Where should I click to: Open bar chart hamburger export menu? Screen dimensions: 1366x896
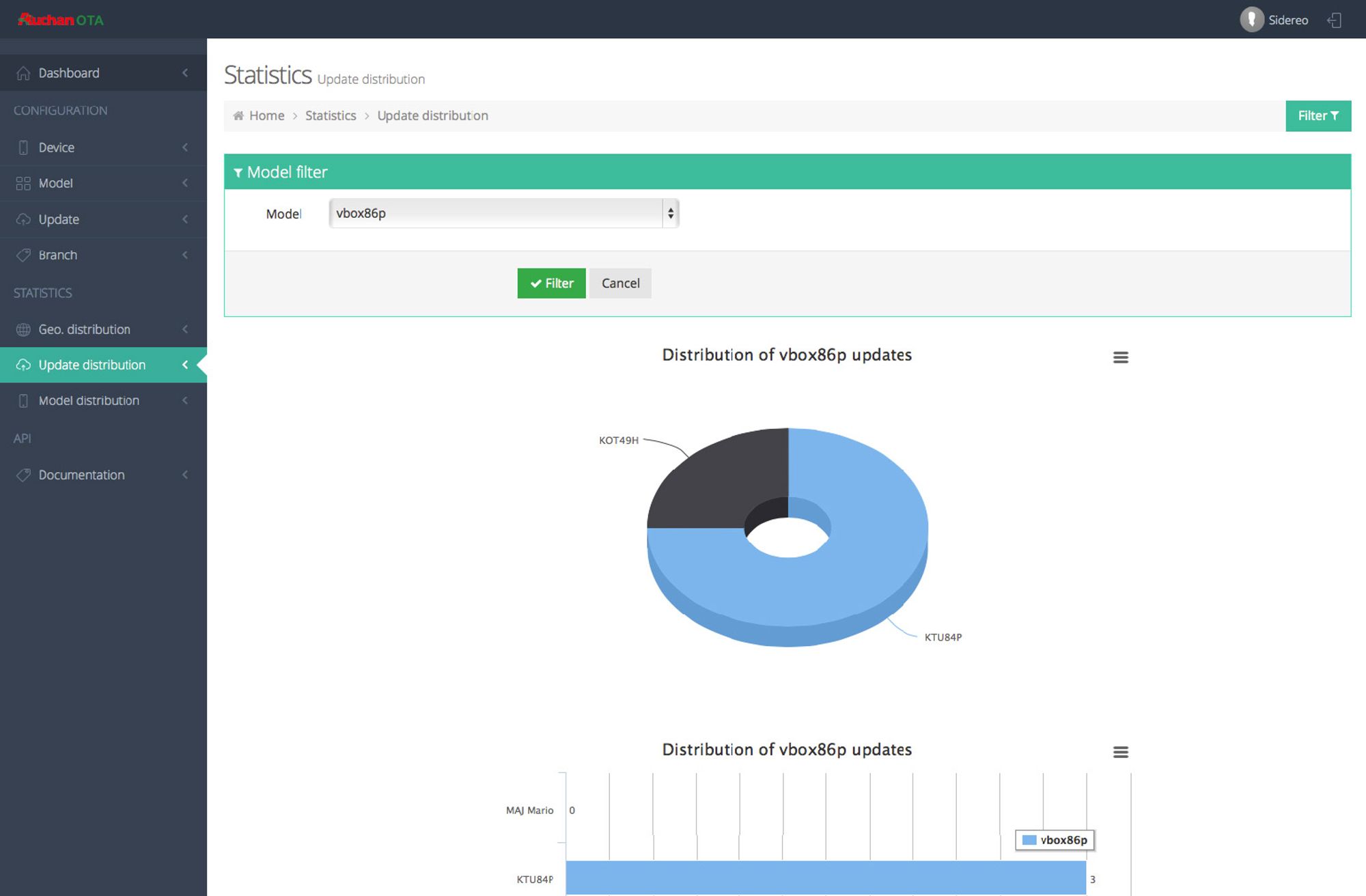[x=1120, y=752]
